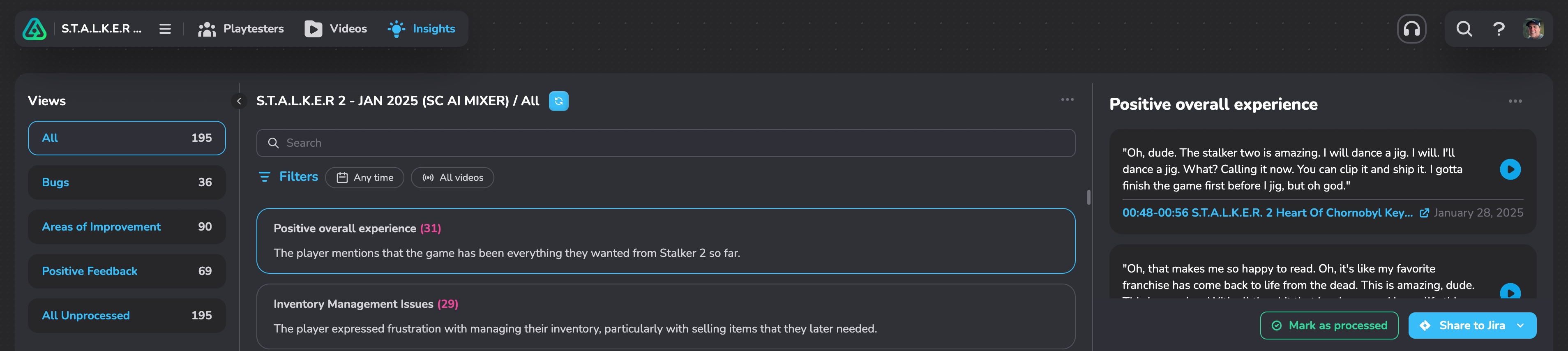Click Mark as processed button
This screenshot has height=351, width=1568.
[x=1329, y=326]
